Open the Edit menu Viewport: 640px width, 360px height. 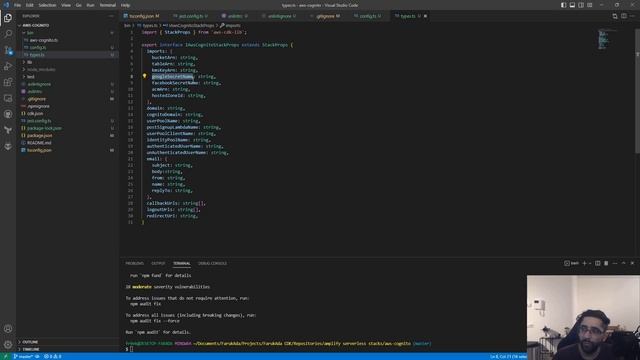(x=30, y=5)
